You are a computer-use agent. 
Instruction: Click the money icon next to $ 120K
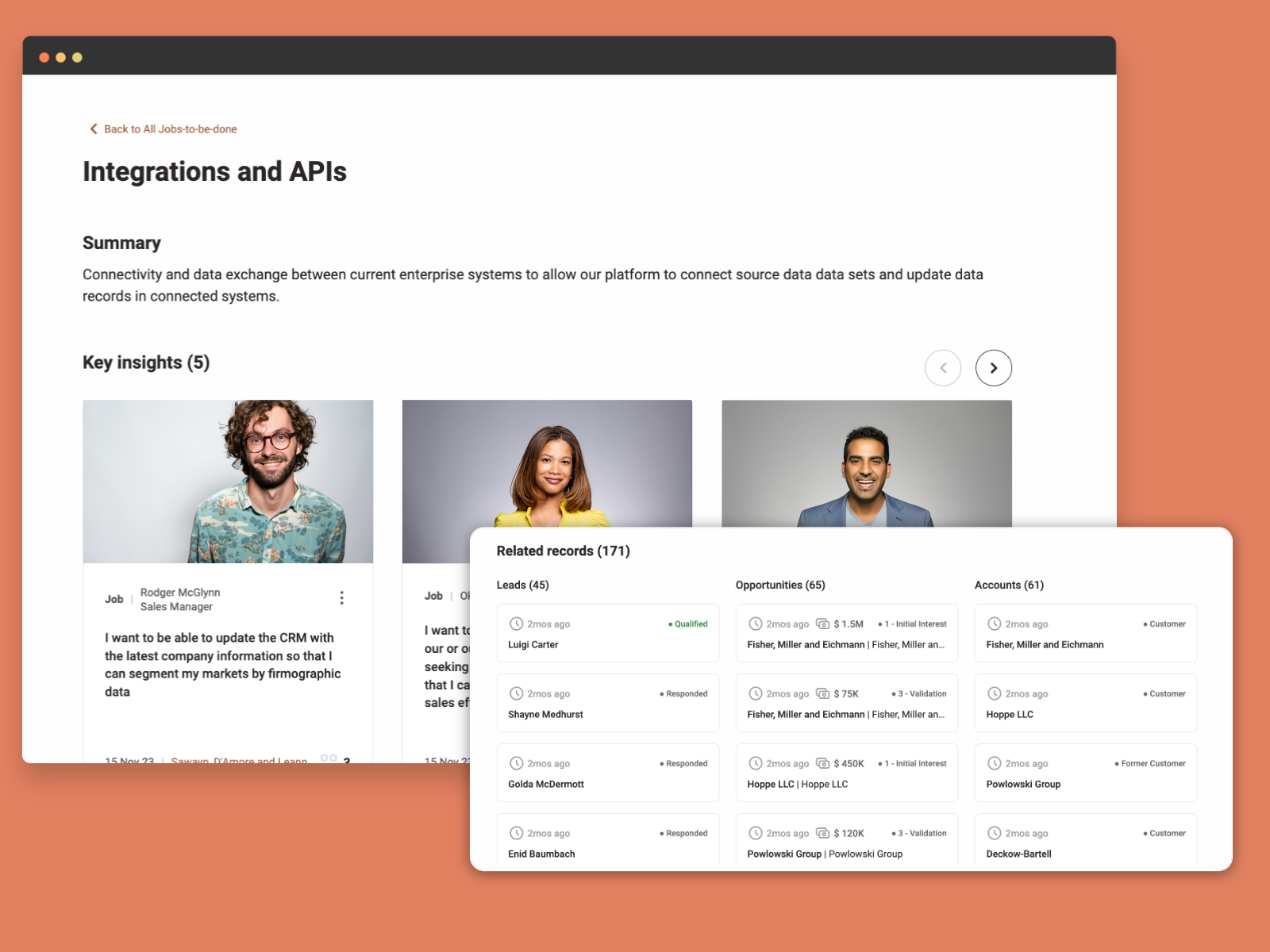[822, 833]
